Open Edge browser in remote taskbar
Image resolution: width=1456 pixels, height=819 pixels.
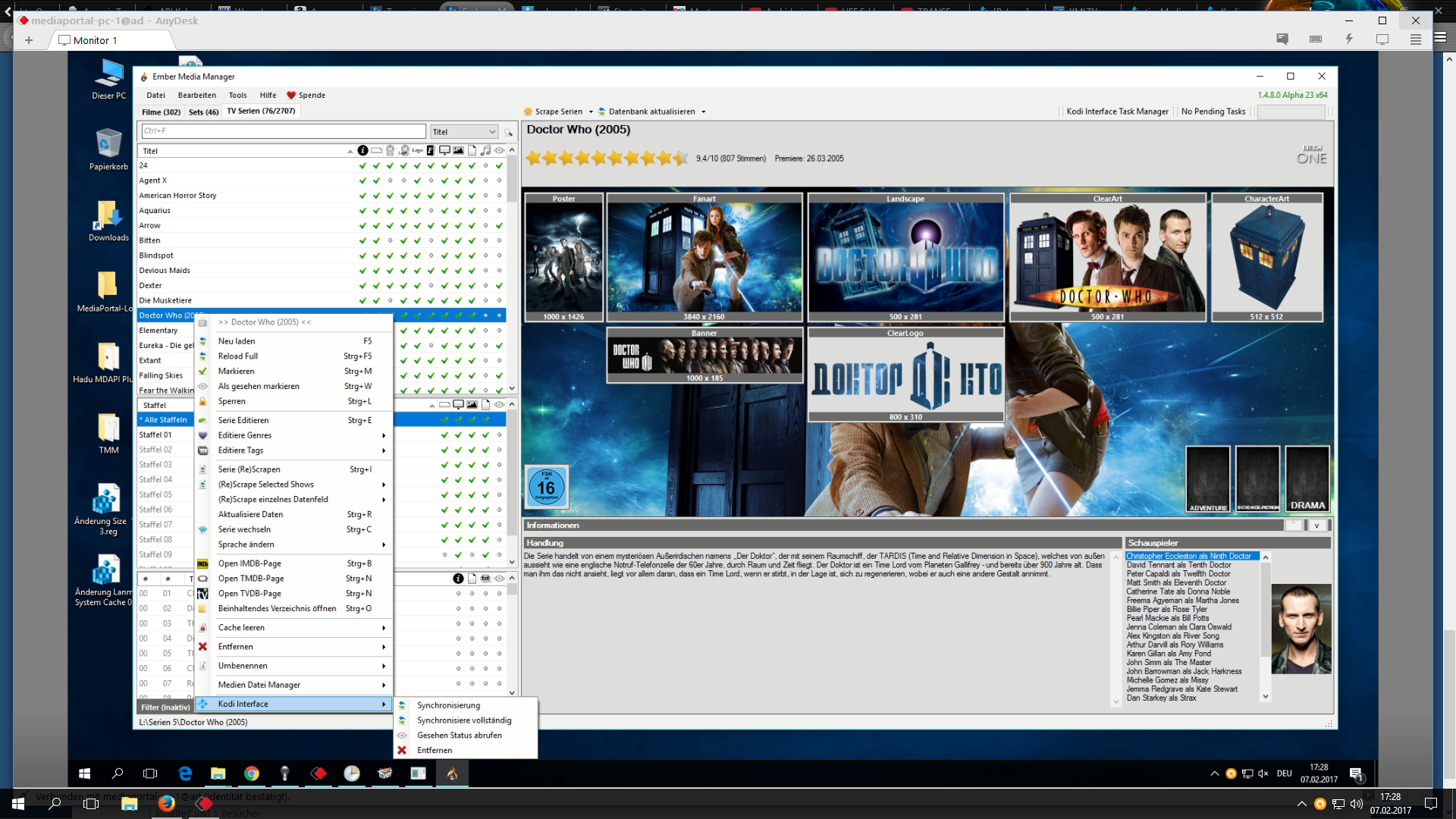[x=185, y=773]
